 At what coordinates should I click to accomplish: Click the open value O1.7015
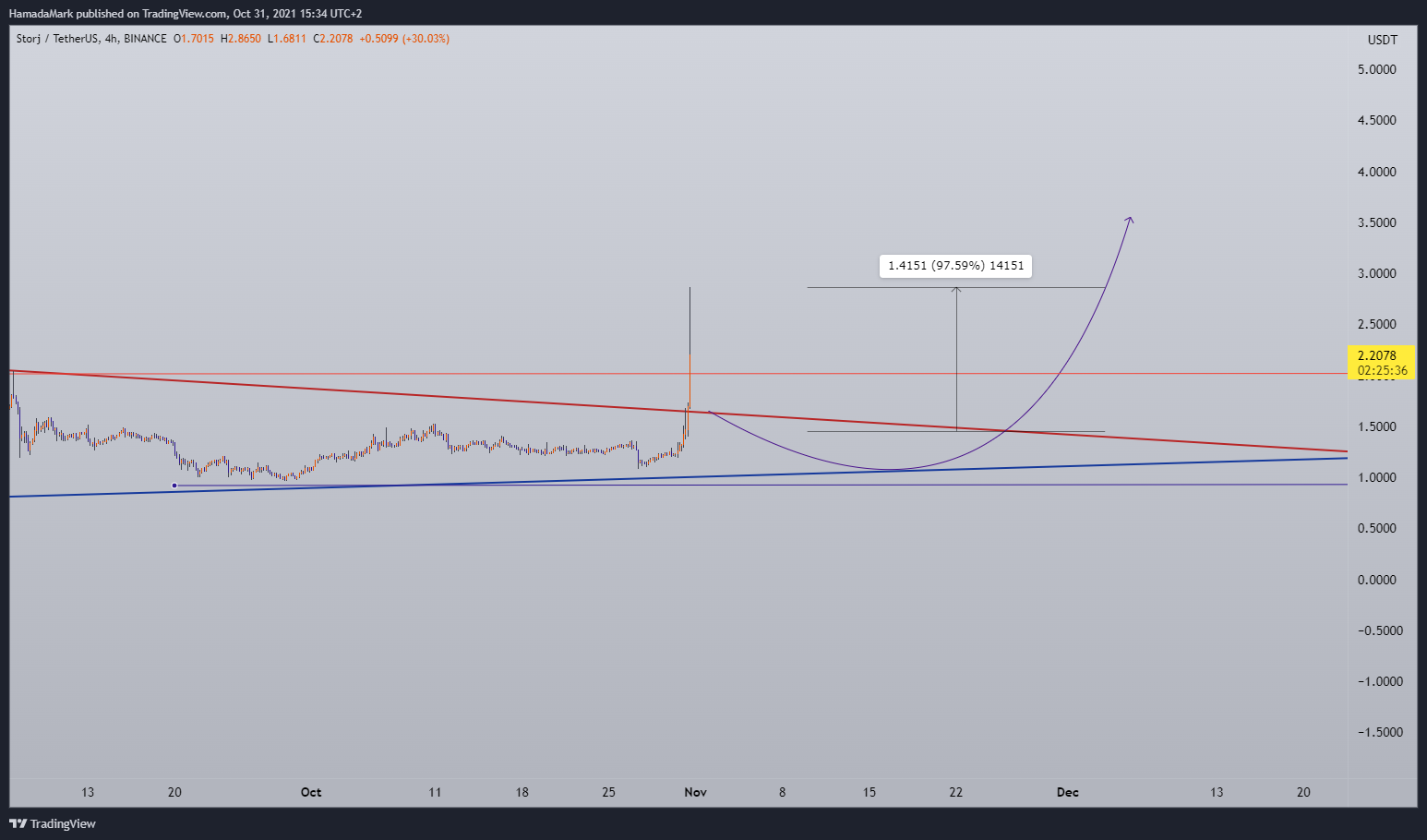pos(194,39)
